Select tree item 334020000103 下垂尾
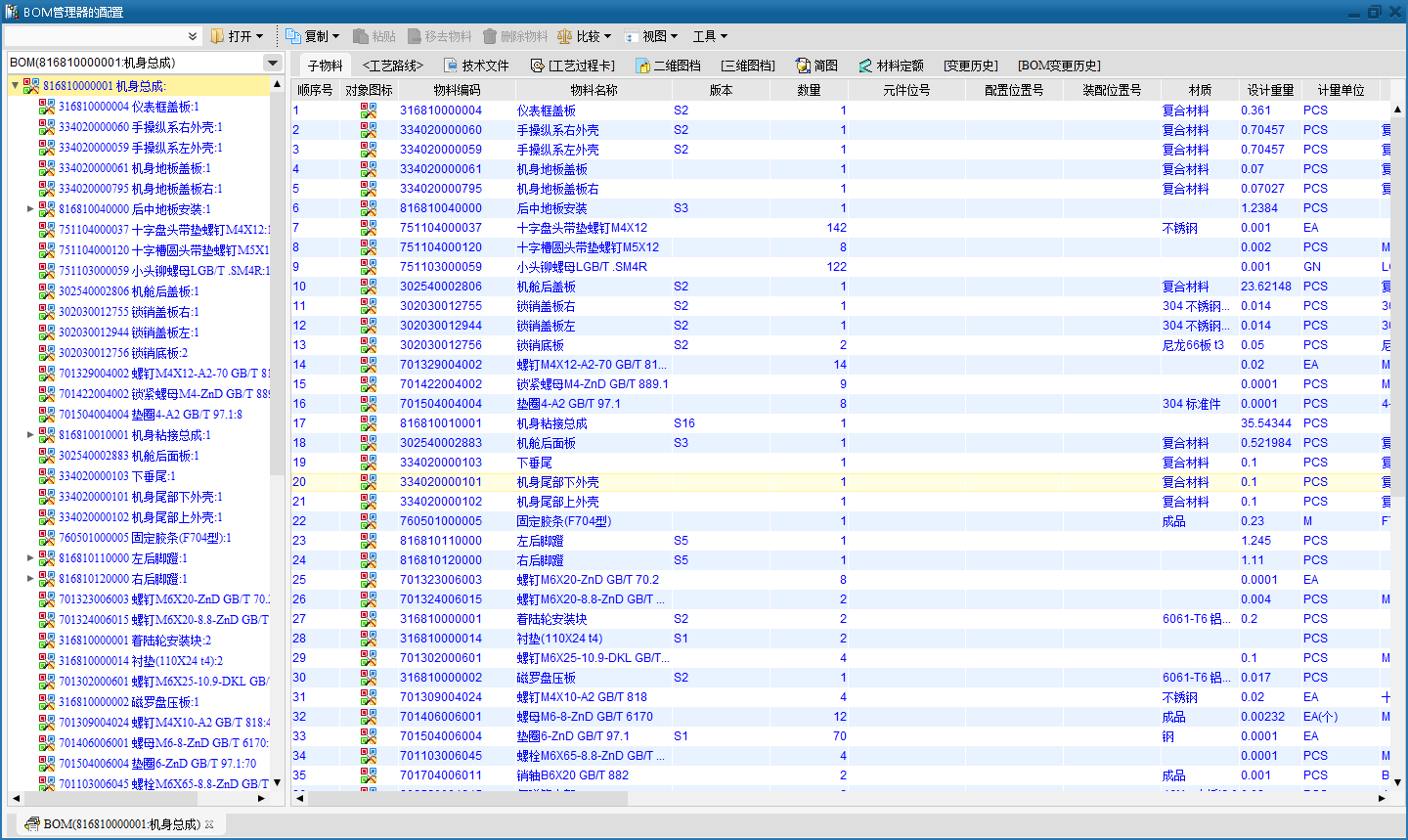Screen dimensions: 1408x840 click(x=116, y=476)
